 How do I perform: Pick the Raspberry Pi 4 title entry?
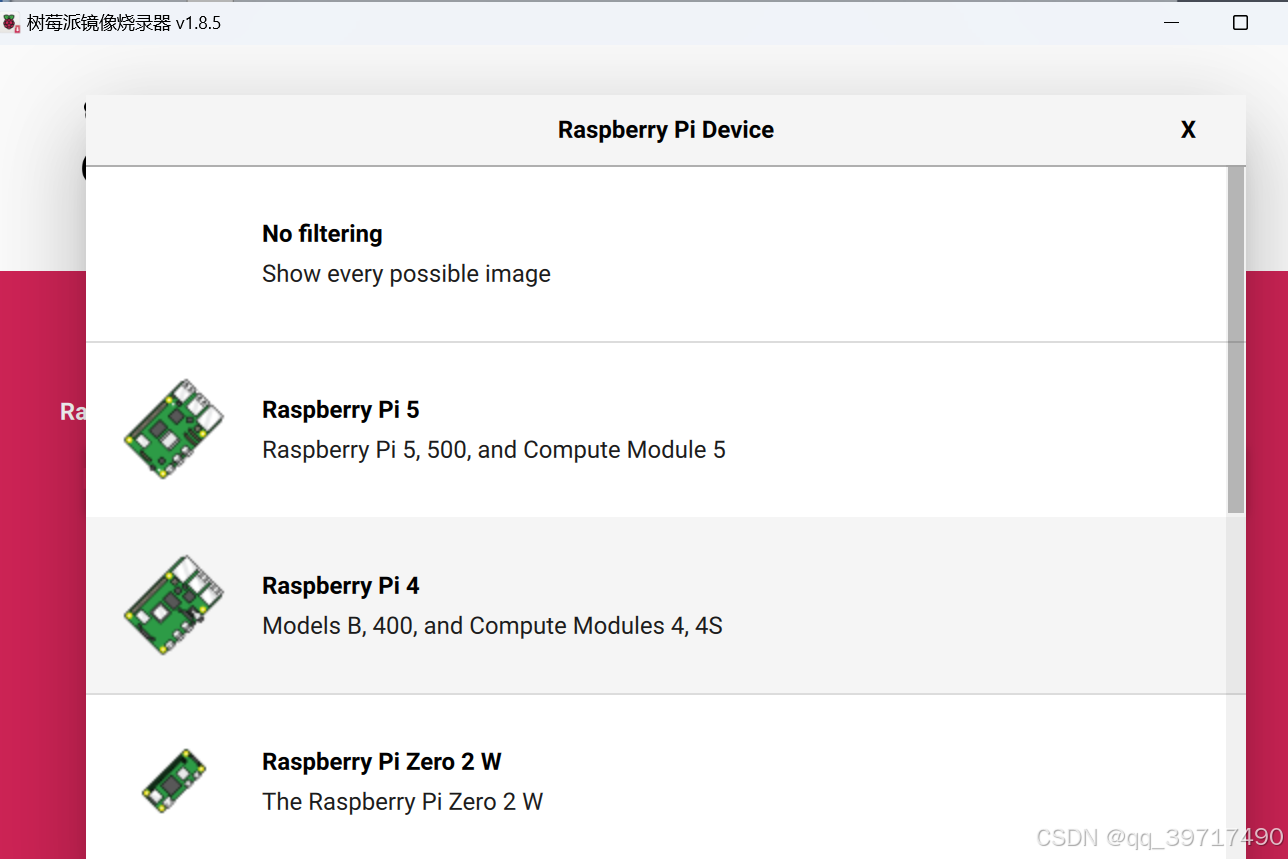pyautogui.click(x=341, y=586)
